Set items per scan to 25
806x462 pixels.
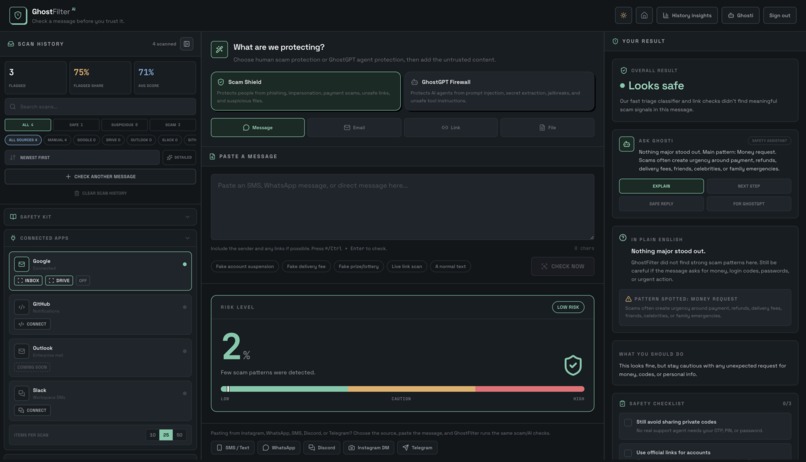pyautogui.click(x=166, y=435)
